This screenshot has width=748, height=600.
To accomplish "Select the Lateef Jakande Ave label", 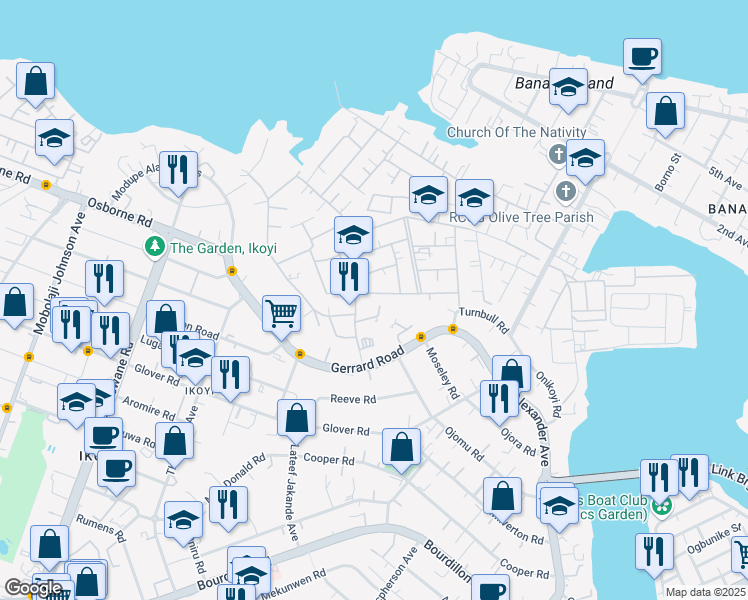I will coord(291,493).
